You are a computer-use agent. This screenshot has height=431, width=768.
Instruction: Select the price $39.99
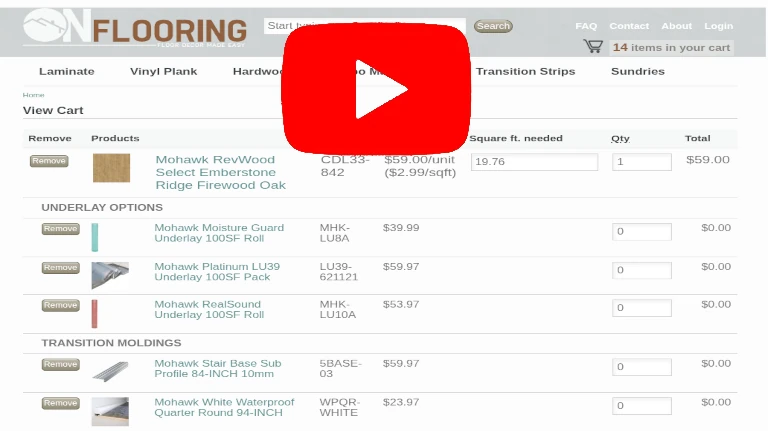pyautogui.click(x=401, y=228)
